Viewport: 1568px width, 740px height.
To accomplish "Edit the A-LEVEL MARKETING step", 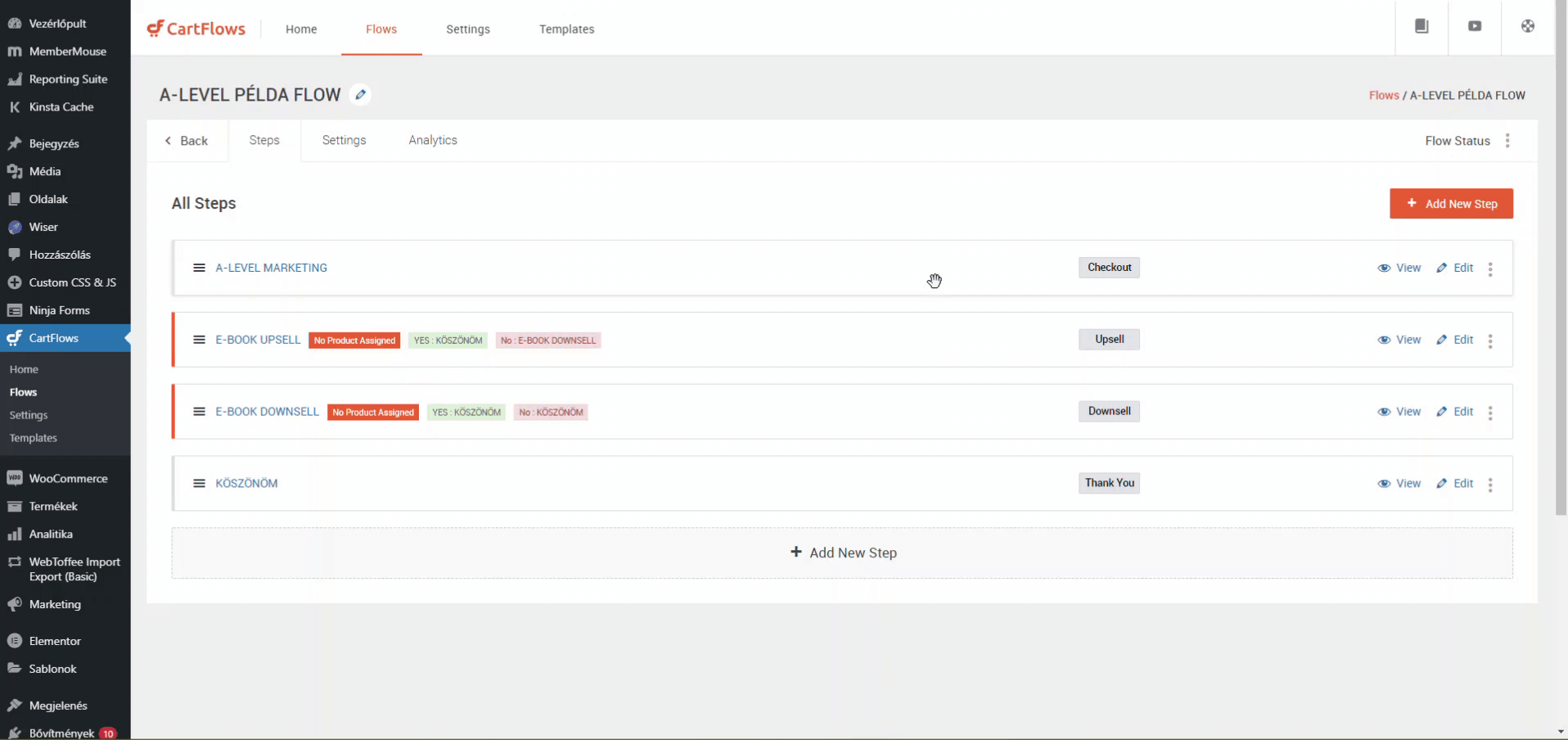I will point(1455,268).
